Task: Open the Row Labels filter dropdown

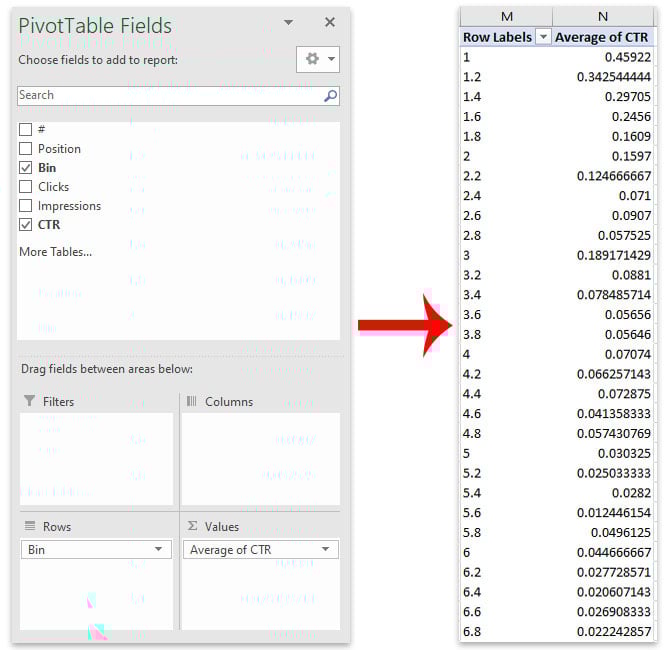Action: pos(543,37)
